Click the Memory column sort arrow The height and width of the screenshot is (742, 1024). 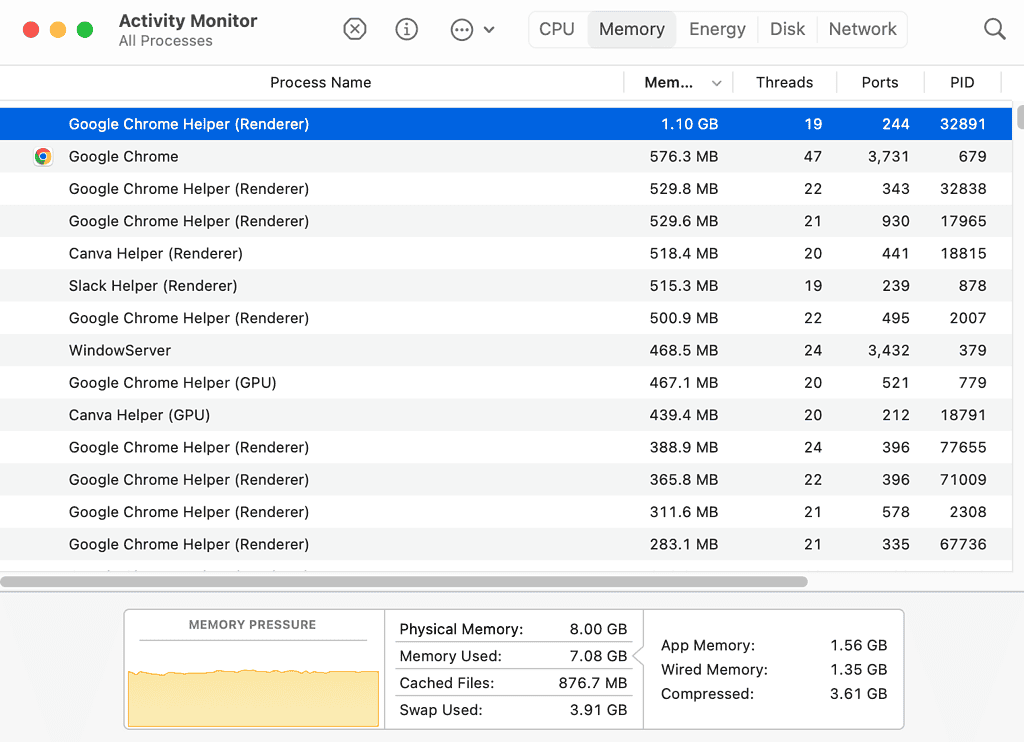[x=715, y=82]
